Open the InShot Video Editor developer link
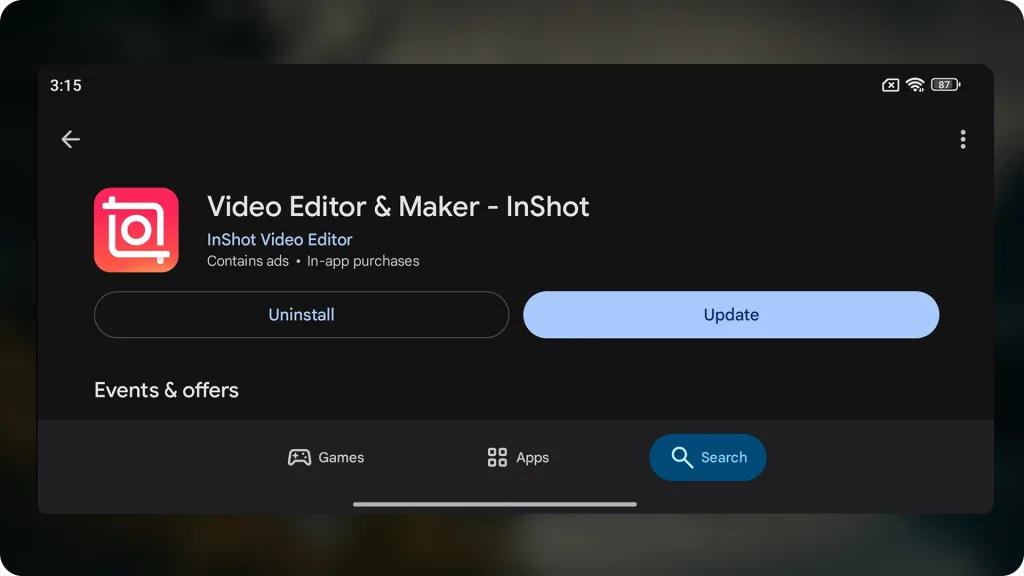 click(x=279, y=240)
